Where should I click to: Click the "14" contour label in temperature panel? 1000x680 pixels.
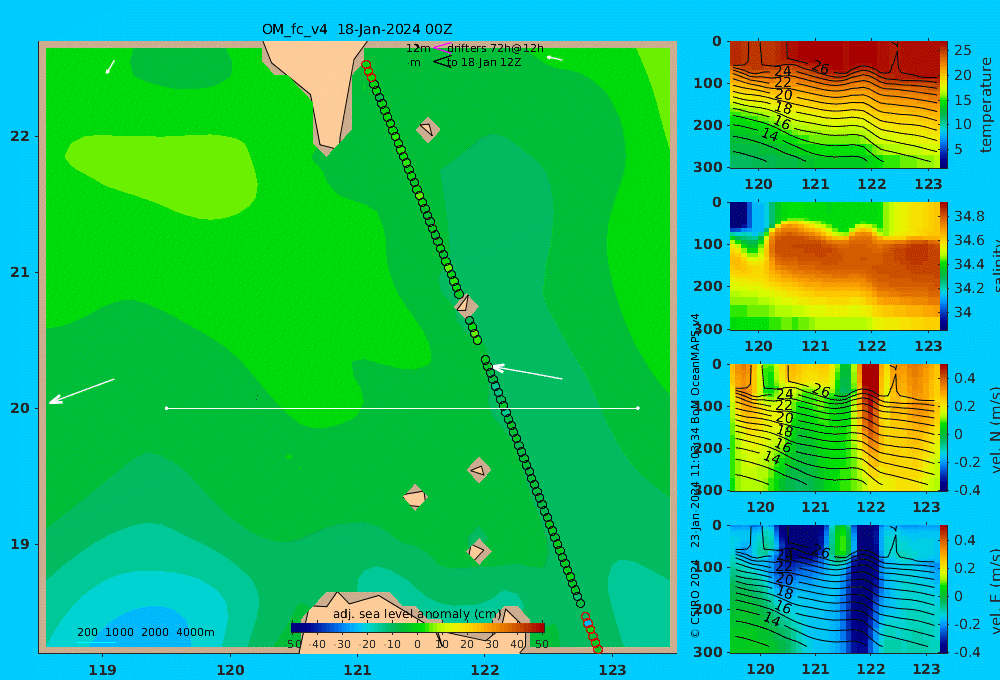click(x=769, y=135)
